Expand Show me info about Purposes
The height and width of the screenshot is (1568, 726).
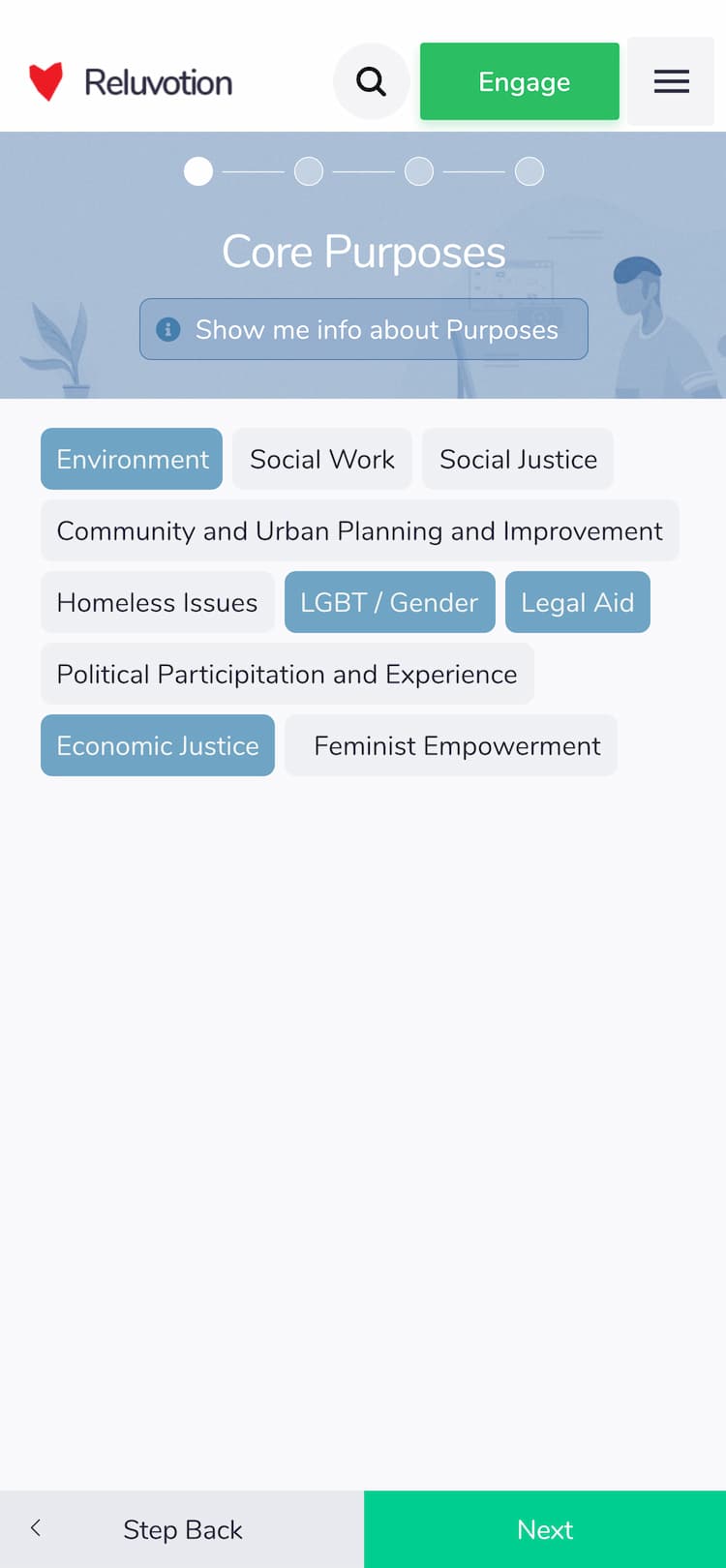pos(376,329)
